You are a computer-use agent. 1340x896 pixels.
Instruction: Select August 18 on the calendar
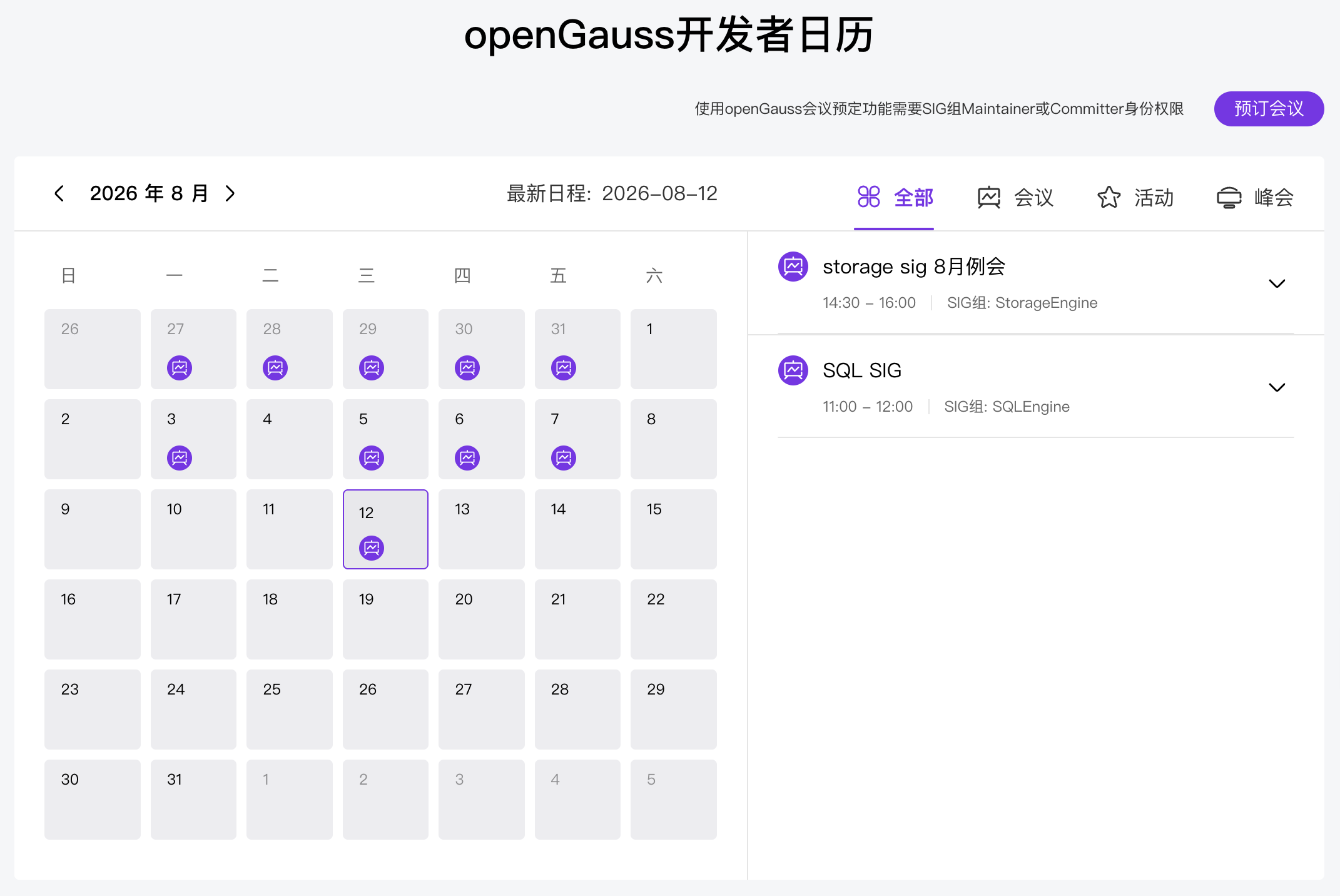point(290,619)
